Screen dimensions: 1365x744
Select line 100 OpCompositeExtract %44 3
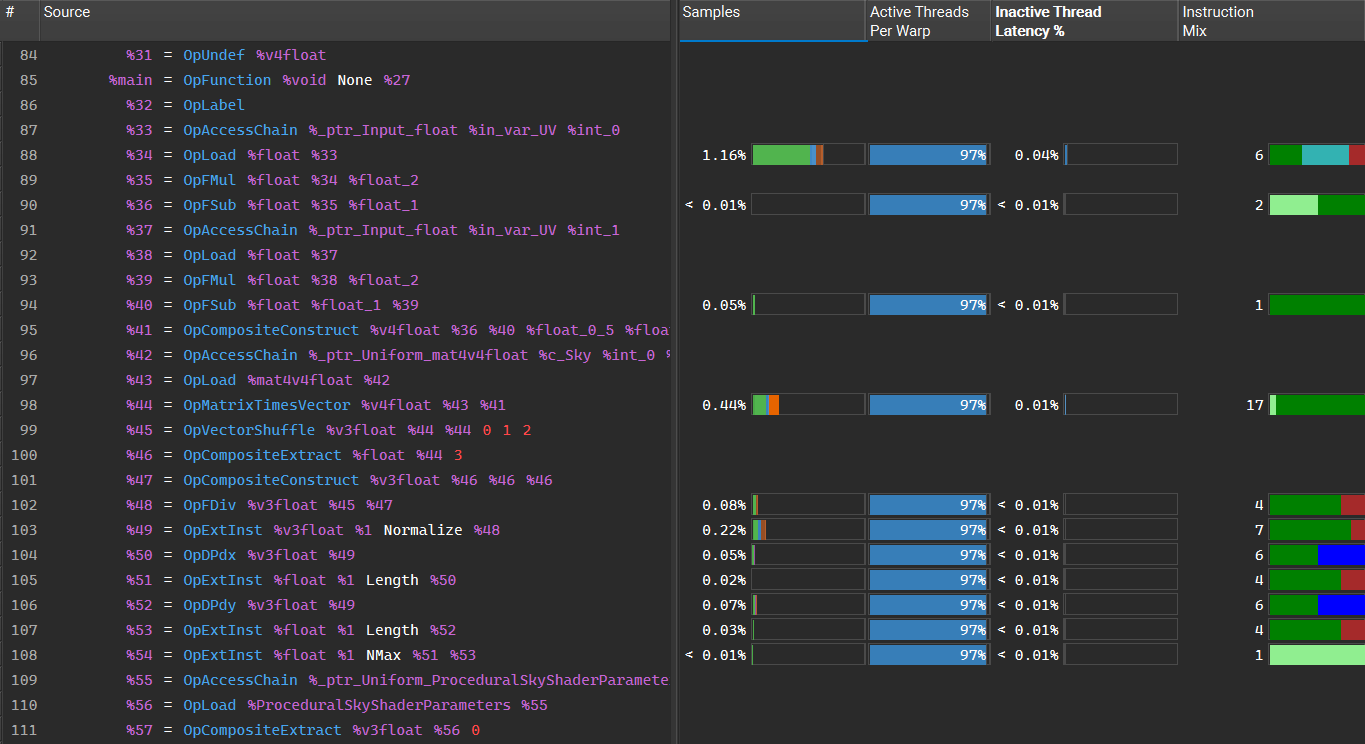pos(335,455)
